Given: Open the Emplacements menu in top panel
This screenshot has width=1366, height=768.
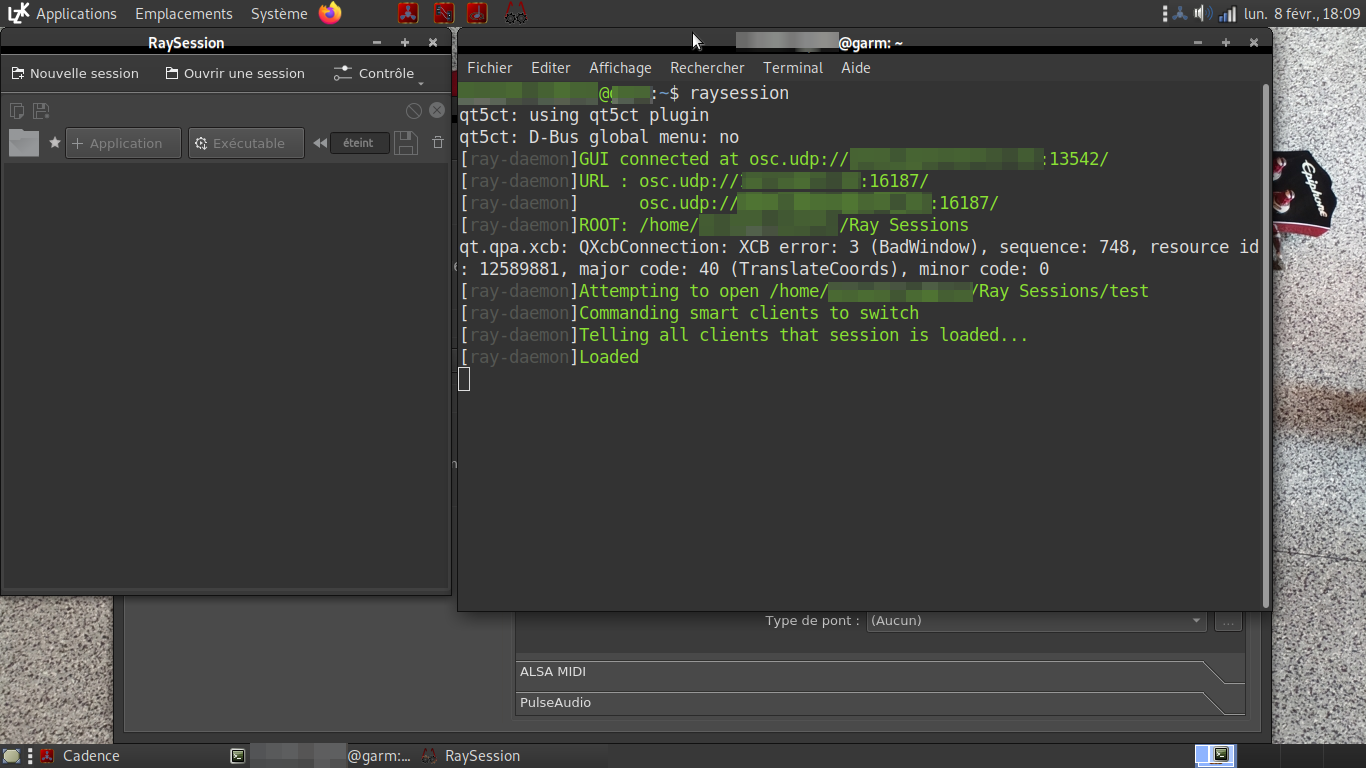Looking at the screenshot, I should point(183,14).
